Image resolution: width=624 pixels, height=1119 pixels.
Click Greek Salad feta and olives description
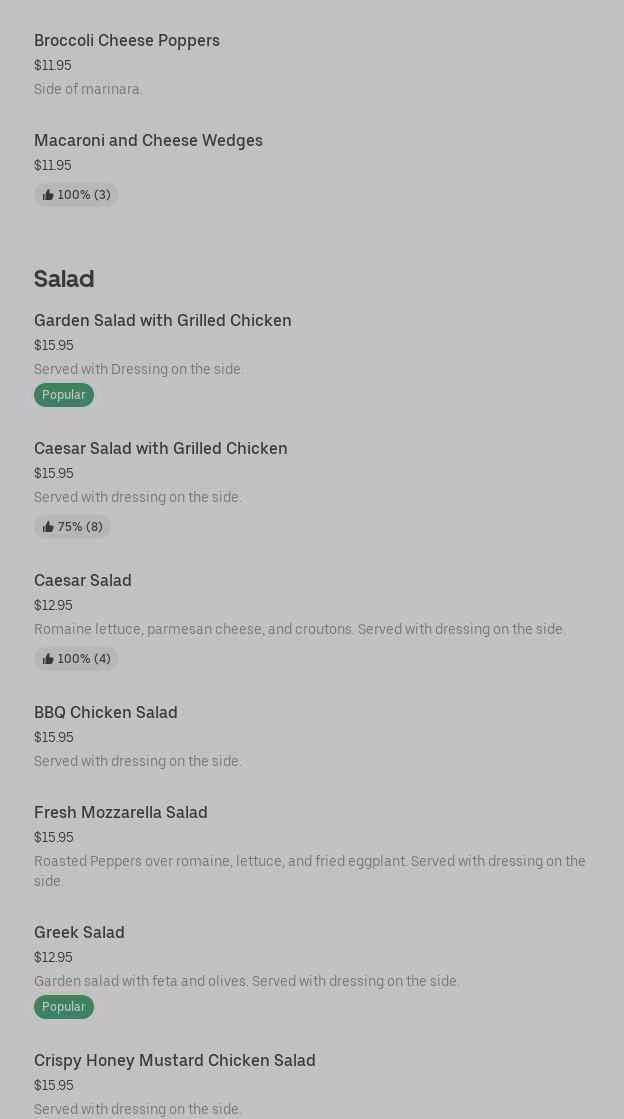coord(247,981)
